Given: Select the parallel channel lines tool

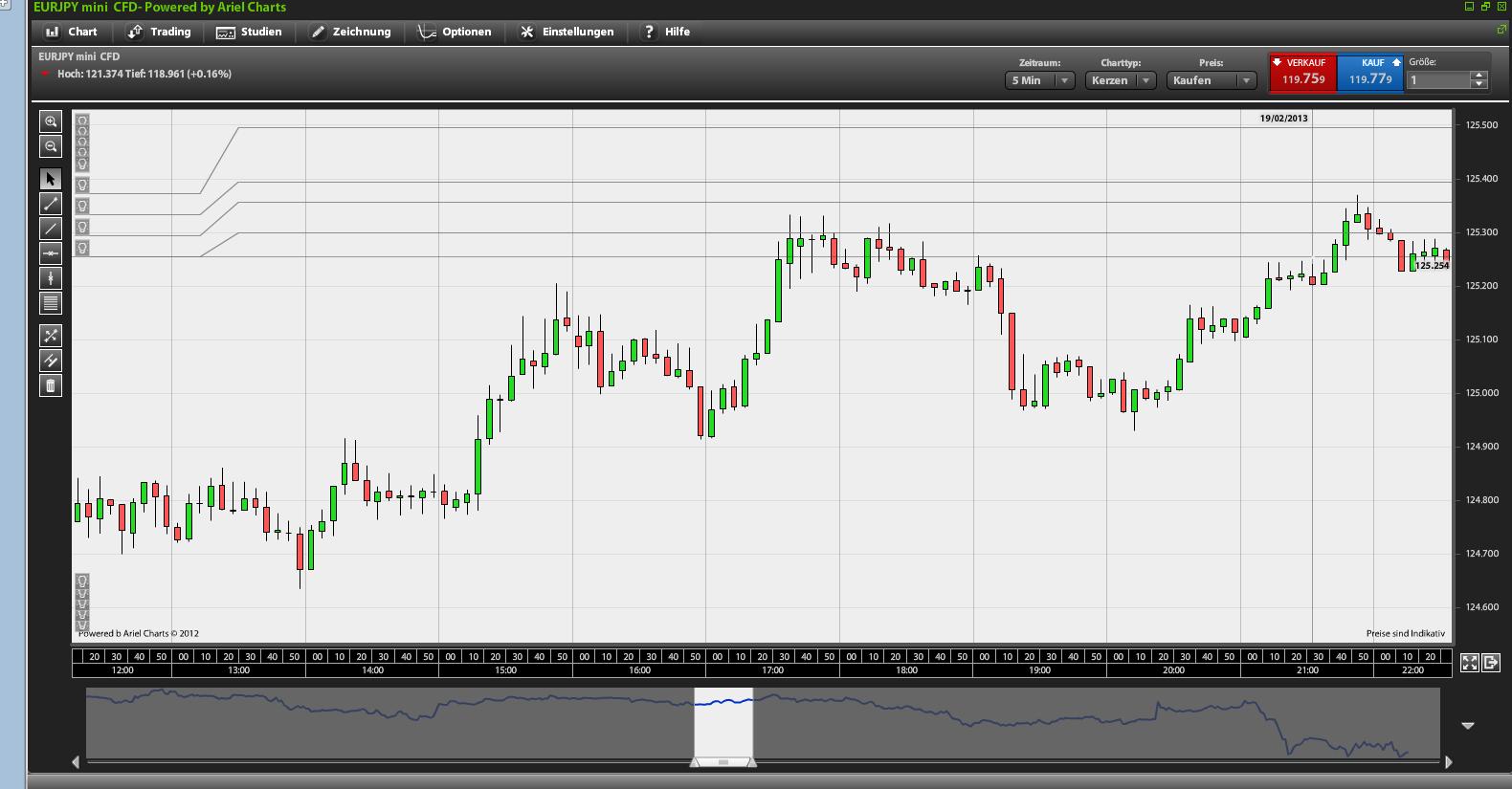Looking at the screenshot, I should pos(51,361).
